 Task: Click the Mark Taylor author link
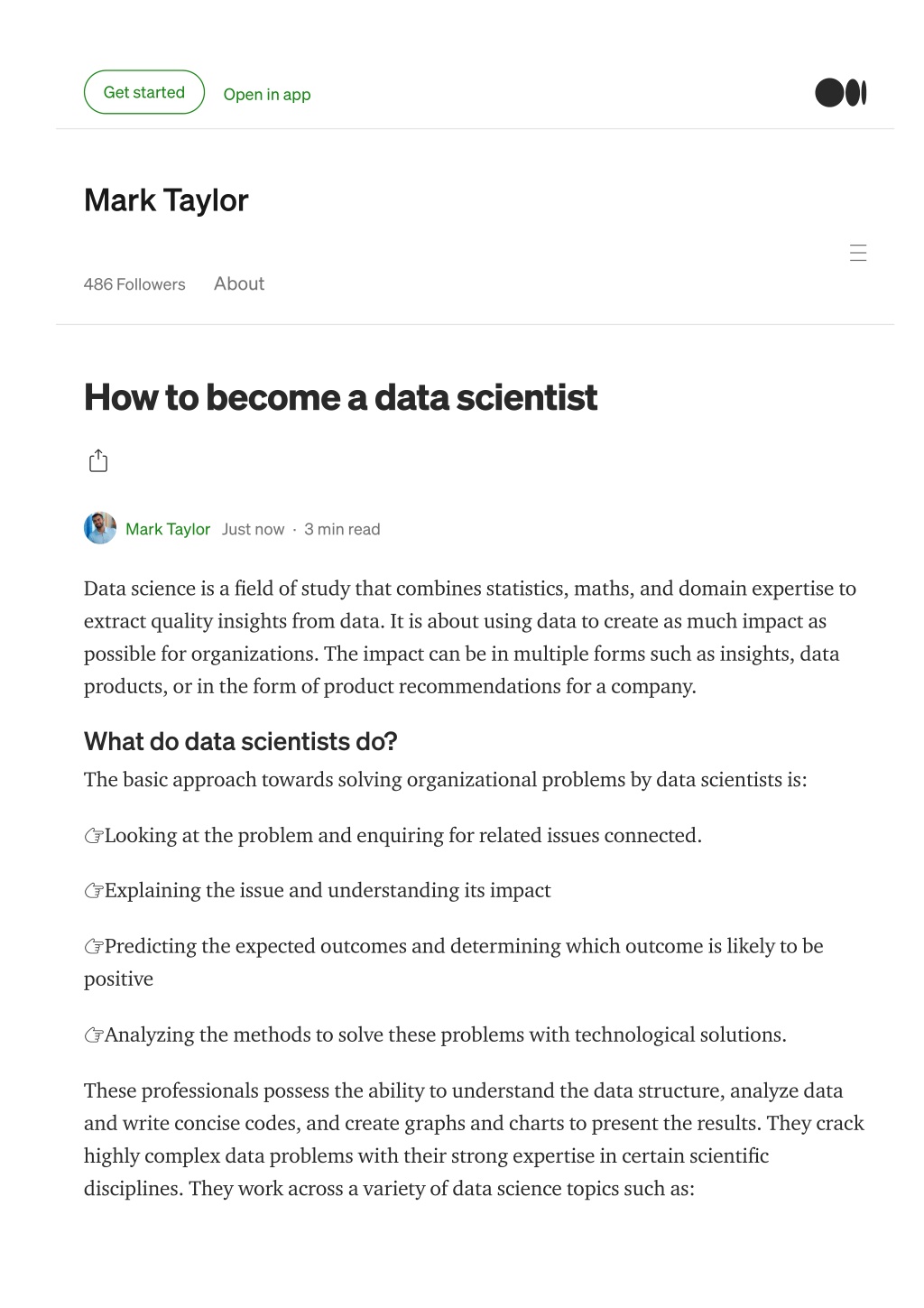click(x=168, y=529)
